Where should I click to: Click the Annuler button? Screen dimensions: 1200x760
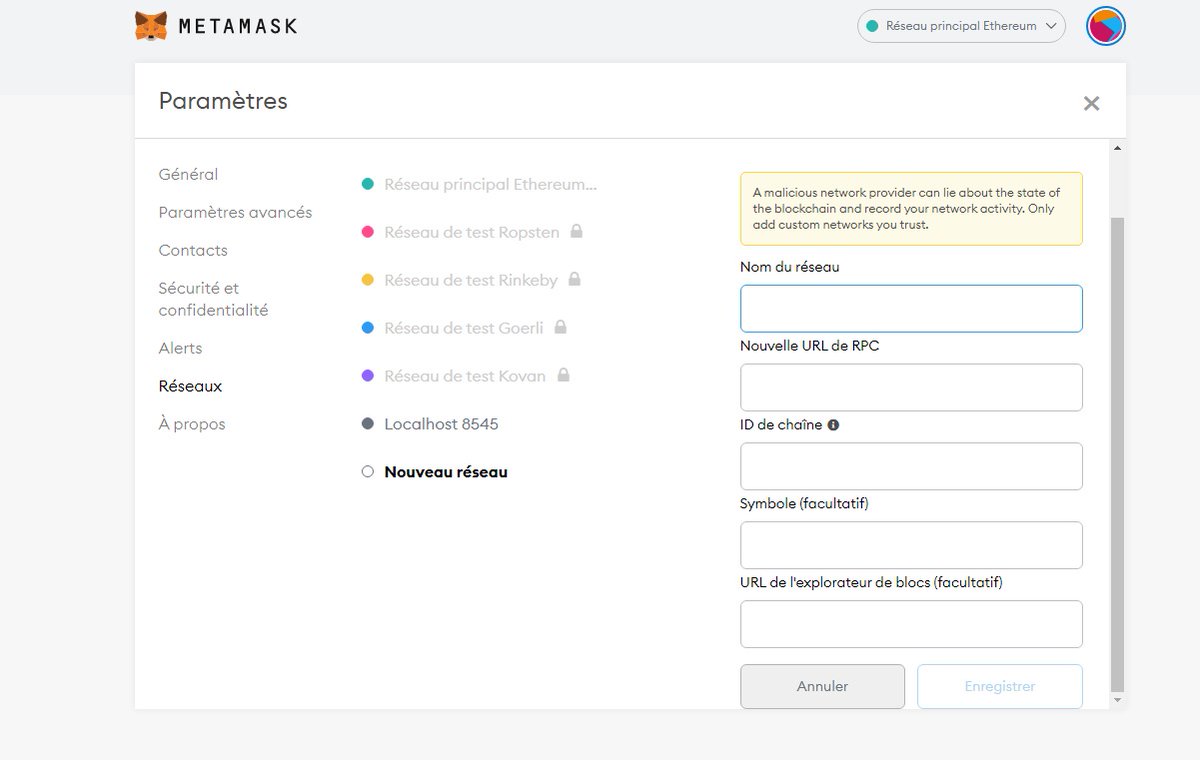tap(822, 686)
